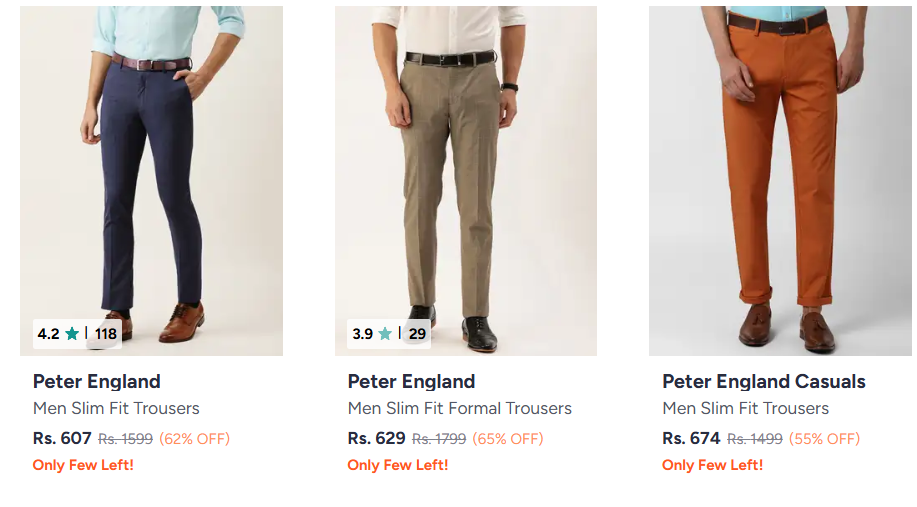917x507 pixels.
Task: Click the 29 reviews count badge
Action: click(417, 334)
